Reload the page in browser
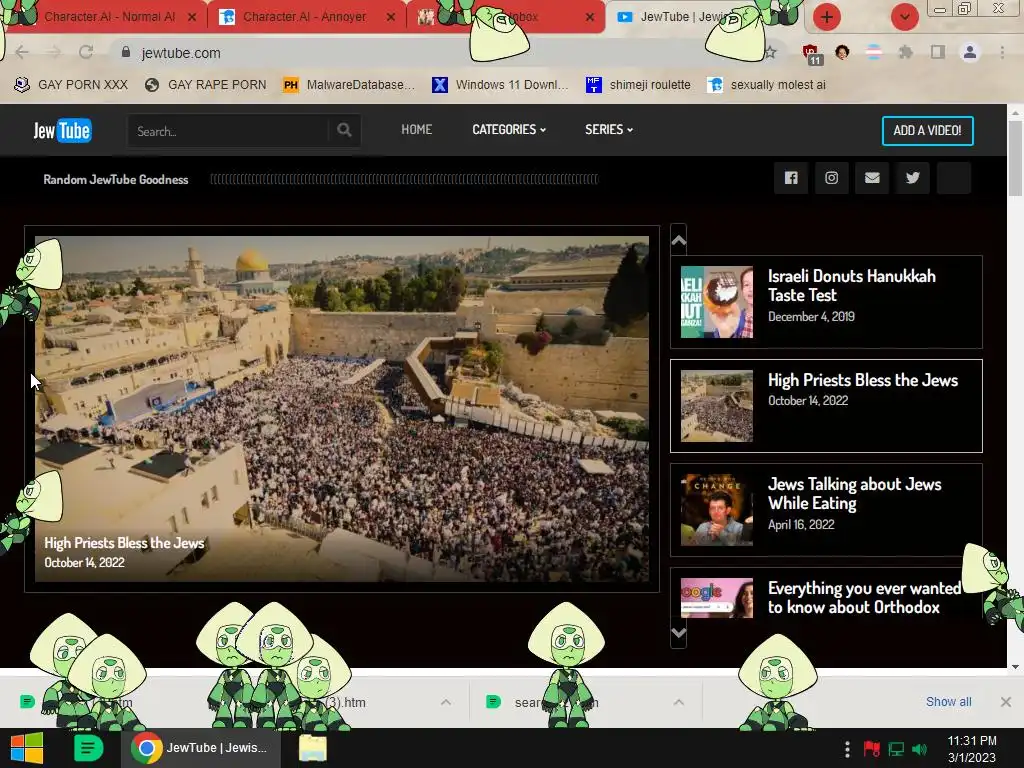 [x=86, y=52]
